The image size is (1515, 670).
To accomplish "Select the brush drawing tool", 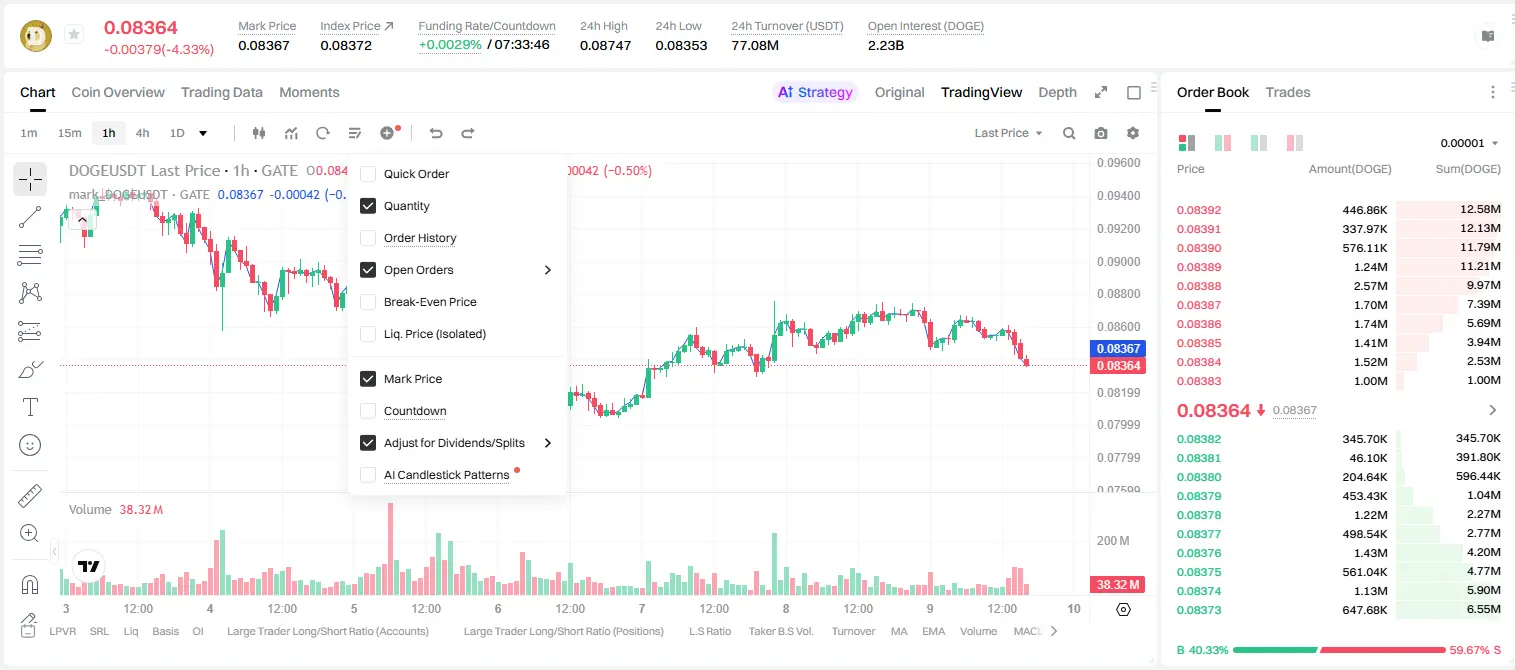I will (x=30, y=369).
